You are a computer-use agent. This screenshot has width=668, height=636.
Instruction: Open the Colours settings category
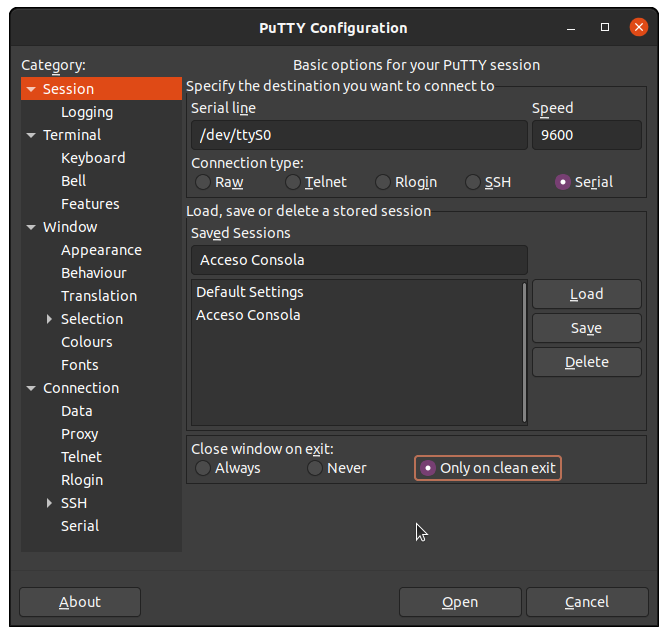86,342
